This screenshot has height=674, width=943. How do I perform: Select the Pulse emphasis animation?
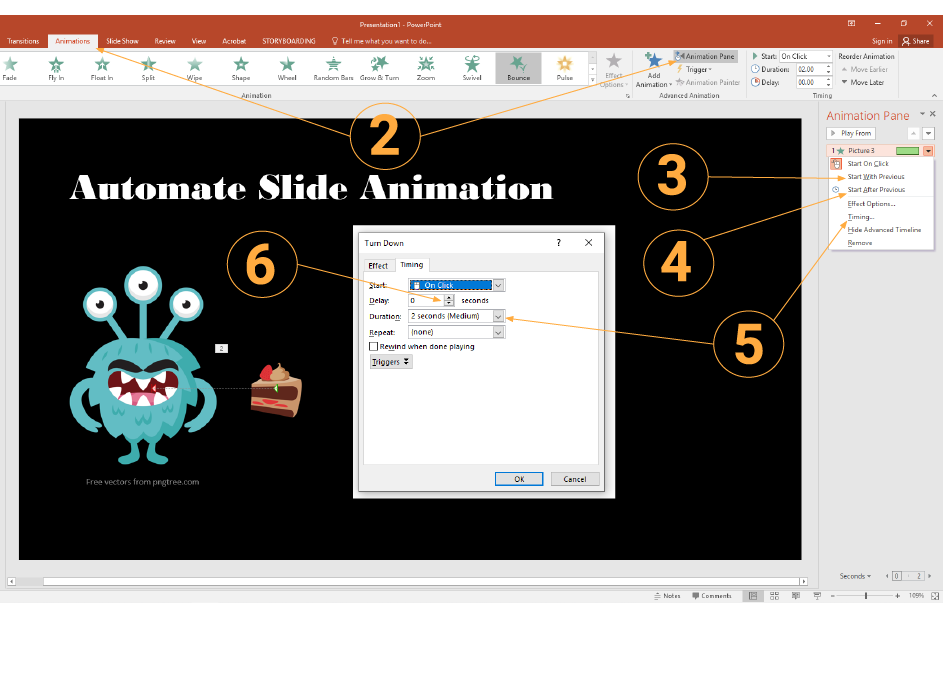pos(565,67)
